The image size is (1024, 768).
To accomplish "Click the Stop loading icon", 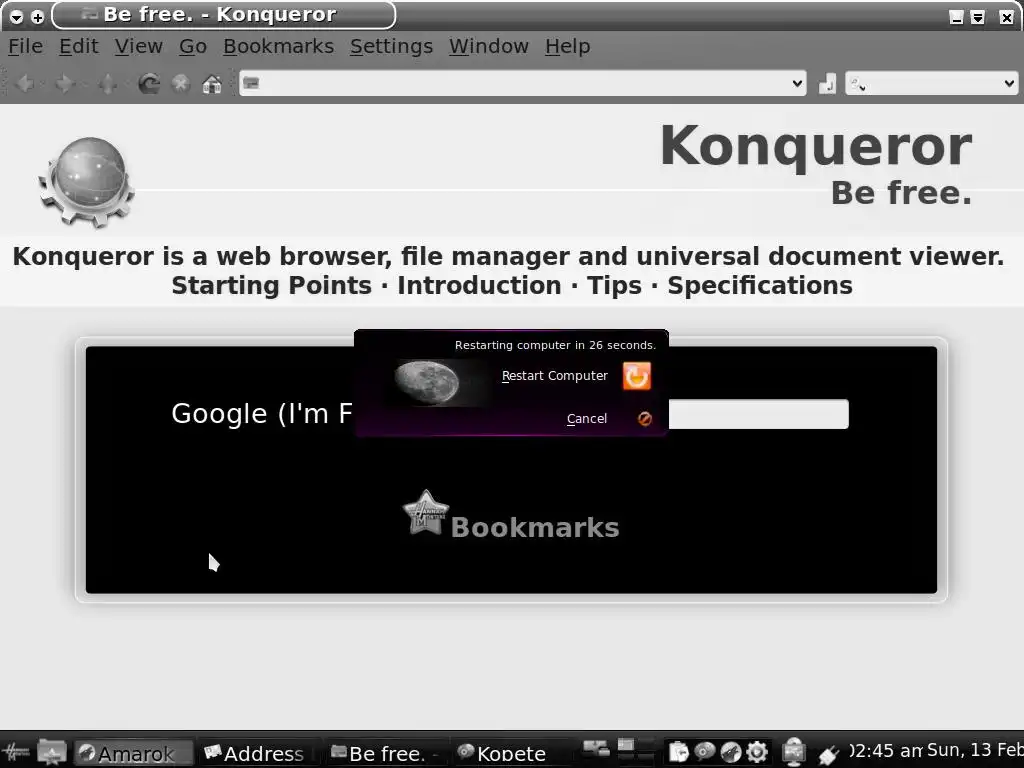I will tap(181, 84).
